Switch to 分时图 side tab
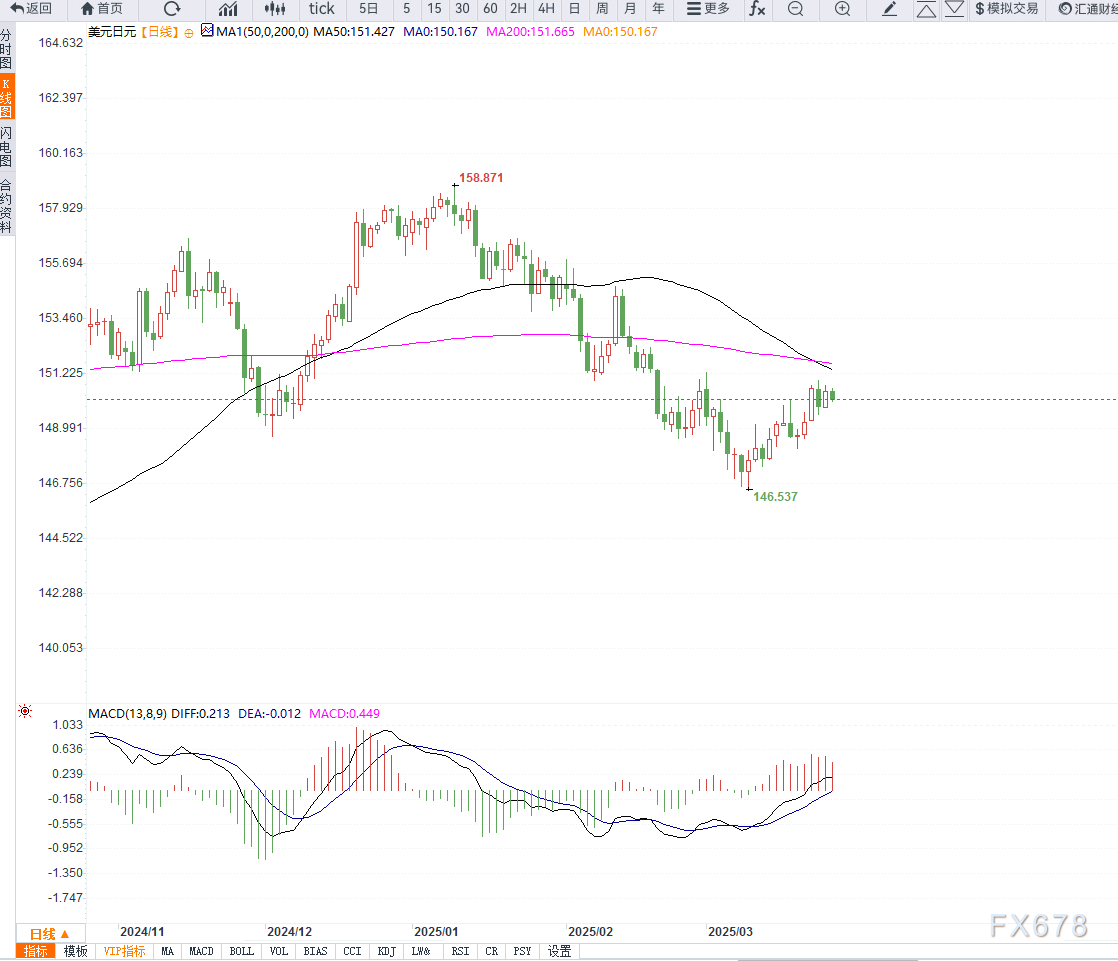1118x961 pixels. click(x=6, y=48)
